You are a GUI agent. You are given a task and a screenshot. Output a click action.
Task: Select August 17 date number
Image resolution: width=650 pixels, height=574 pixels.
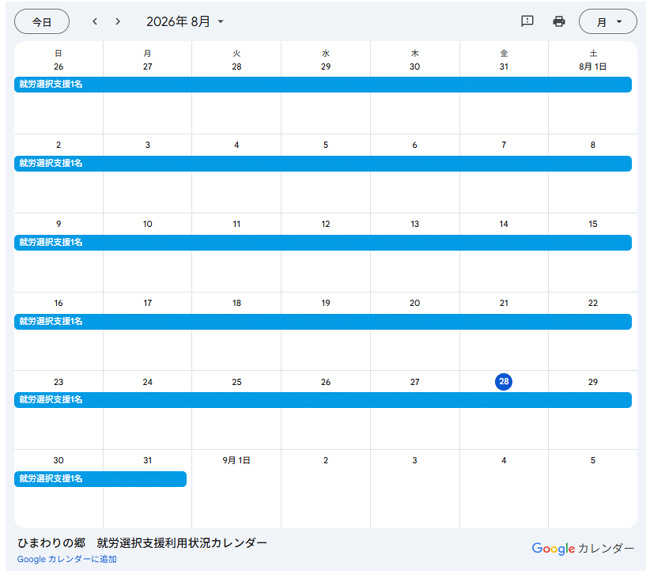coord(148,303)
